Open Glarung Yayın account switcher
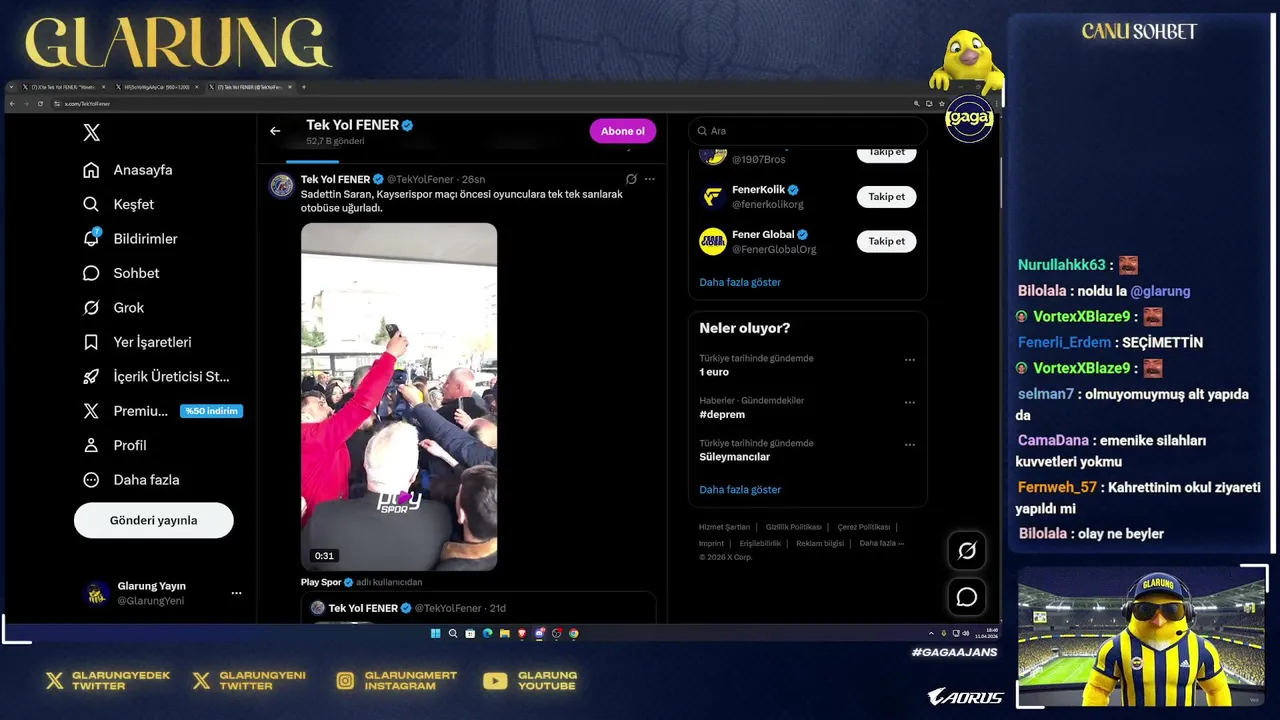The image size is (1280, 720). [x=163, y=593]
